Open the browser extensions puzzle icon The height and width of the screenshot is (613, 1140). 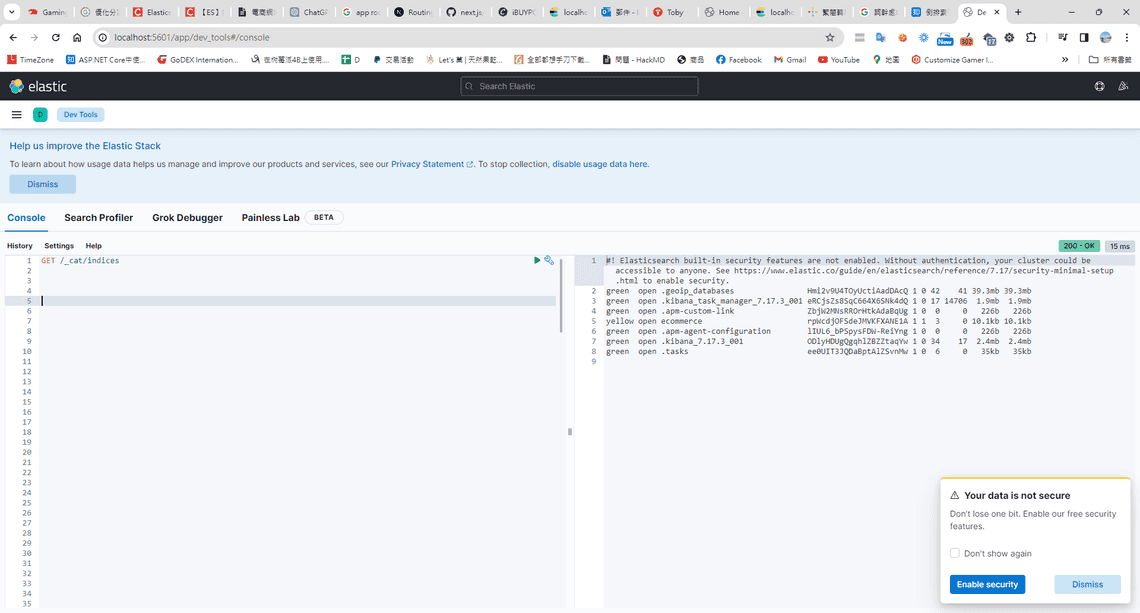1031,37
